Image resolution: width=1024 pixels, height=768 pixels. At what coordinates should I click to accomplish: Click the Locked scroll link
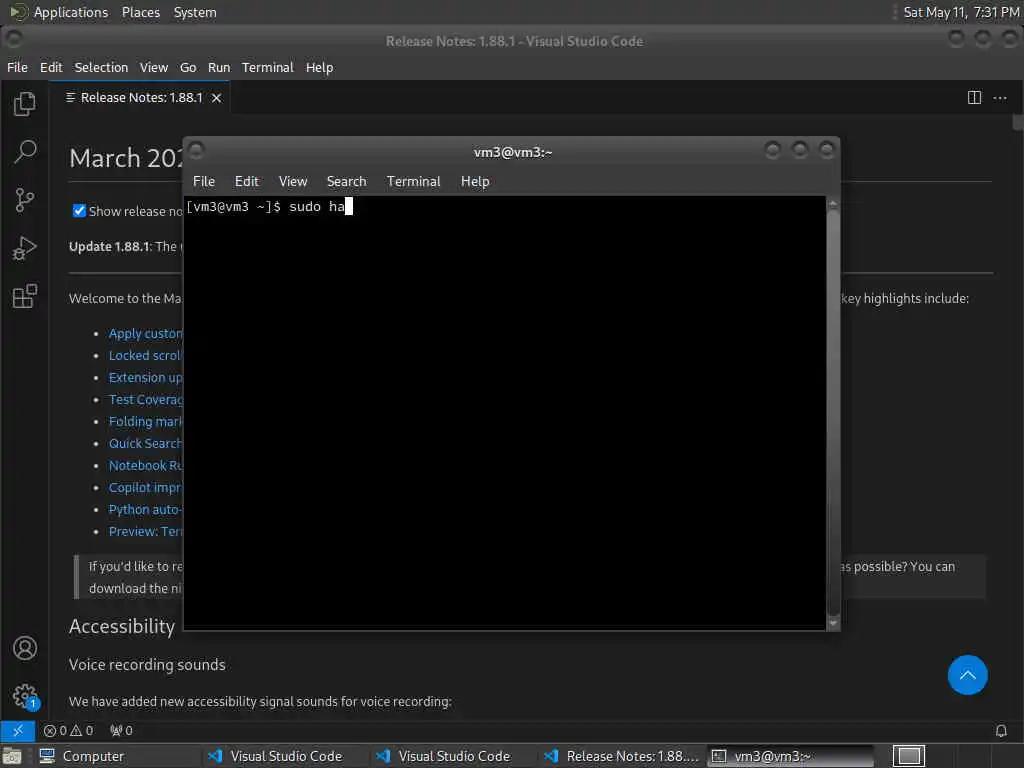click(145, 355)
